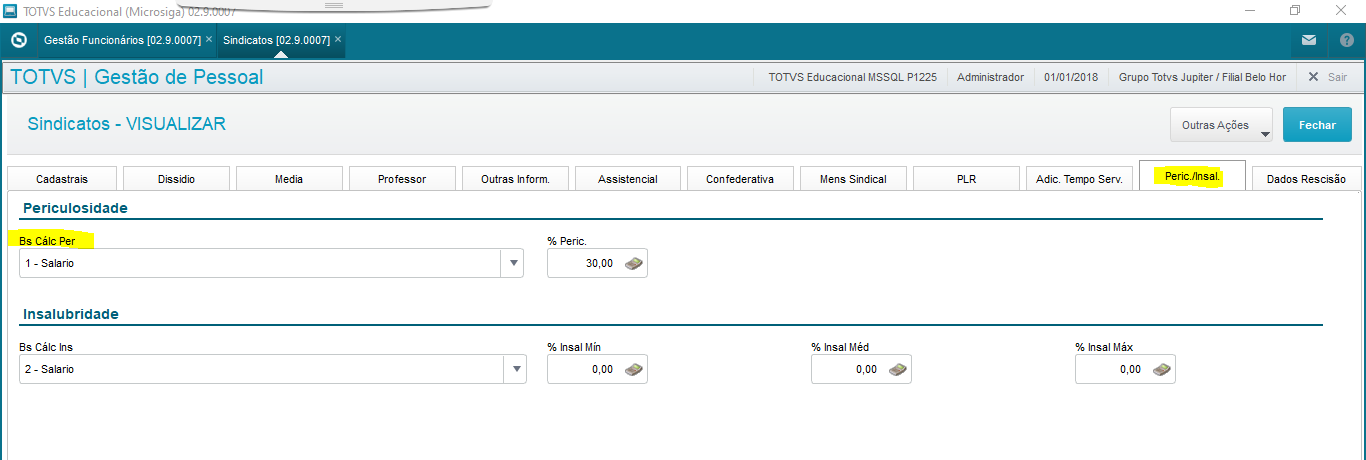This screenshot has width=1366, height=460.
Task: Click calculator icon beside % Insal Máx
Action: point(1162,369)
